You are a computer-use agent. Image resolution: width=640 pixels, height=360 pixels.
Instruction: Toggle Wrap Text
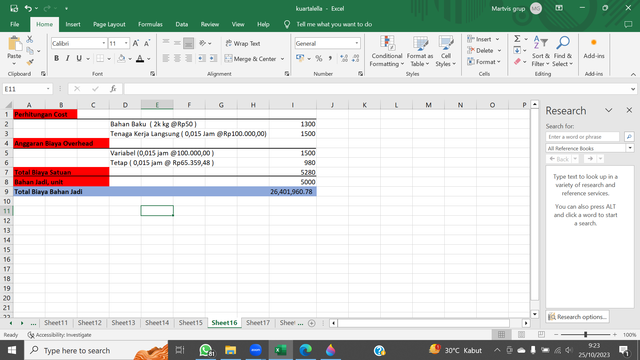pyautogui.click(x=243, y=43)
